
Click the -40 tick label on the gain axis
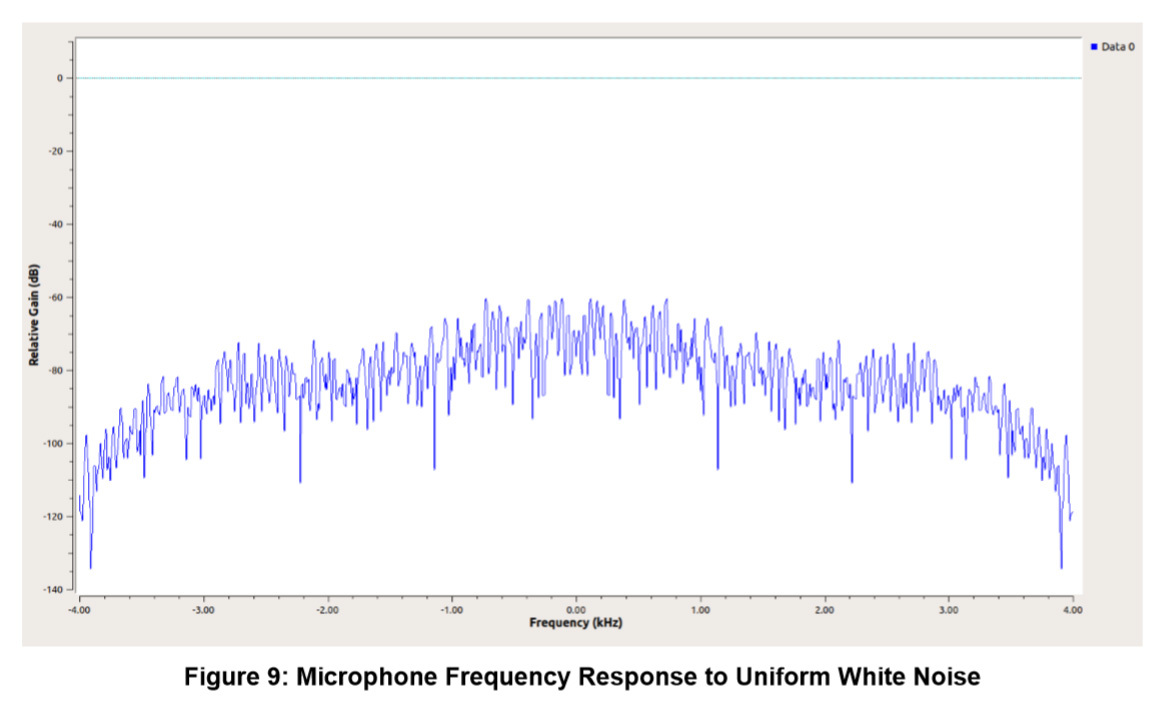57,224
